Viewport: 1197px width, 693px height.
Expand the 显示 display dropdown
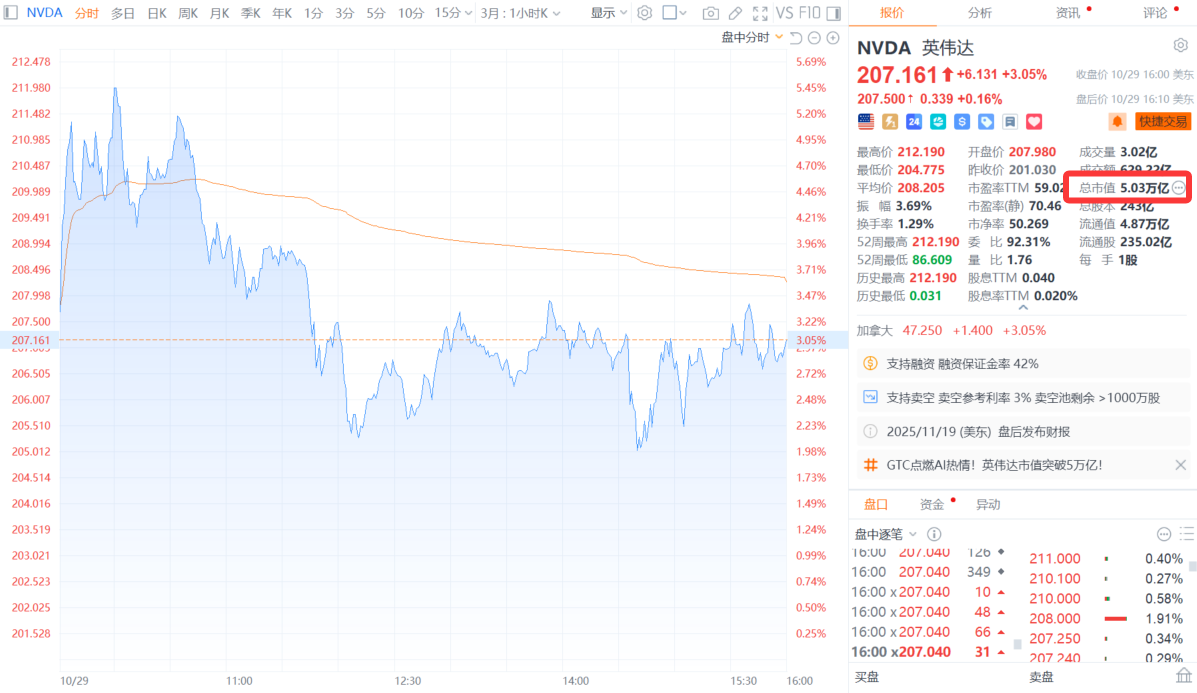(608, 13)
